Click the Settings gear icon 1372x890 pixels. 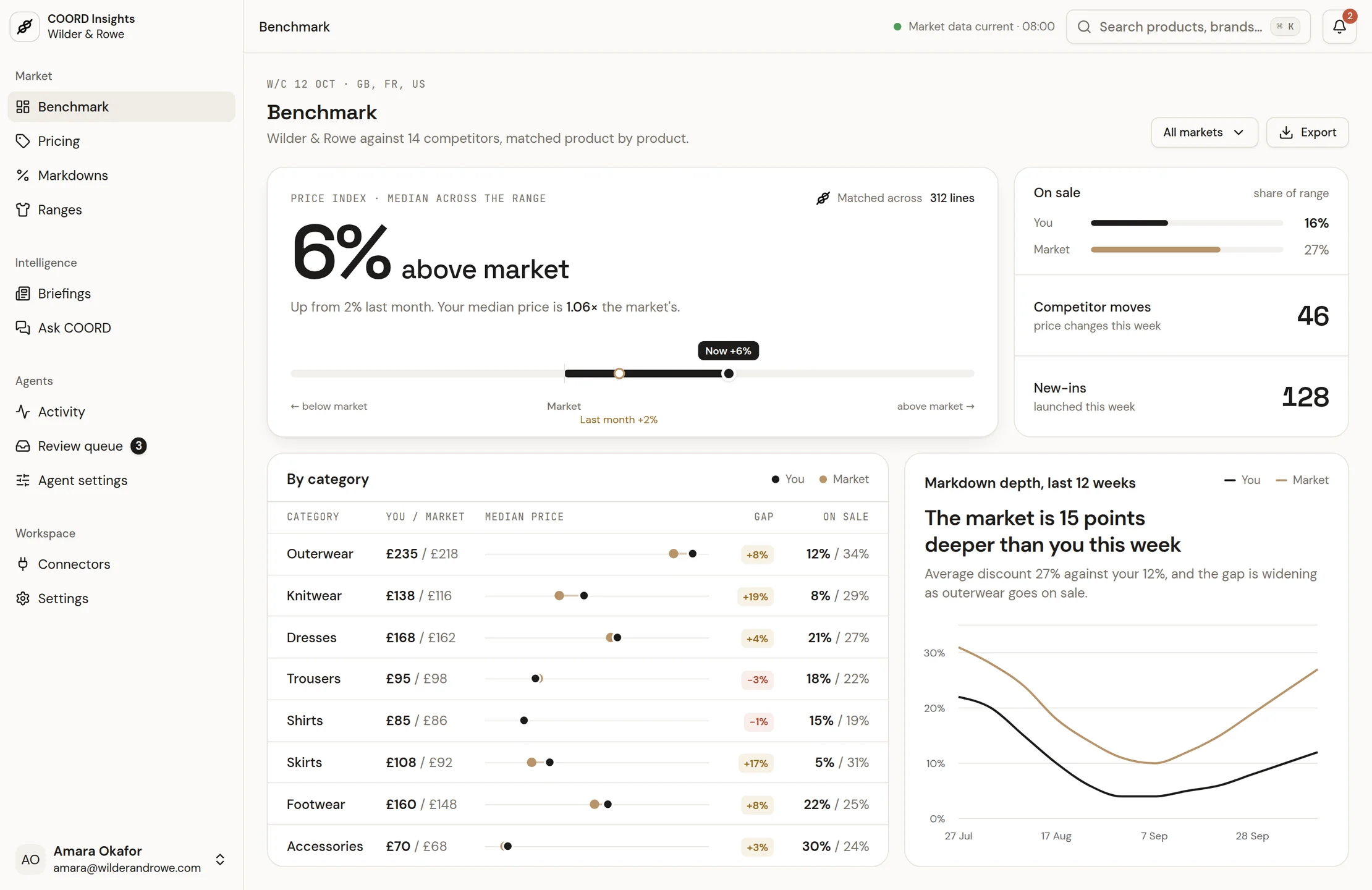23,598
